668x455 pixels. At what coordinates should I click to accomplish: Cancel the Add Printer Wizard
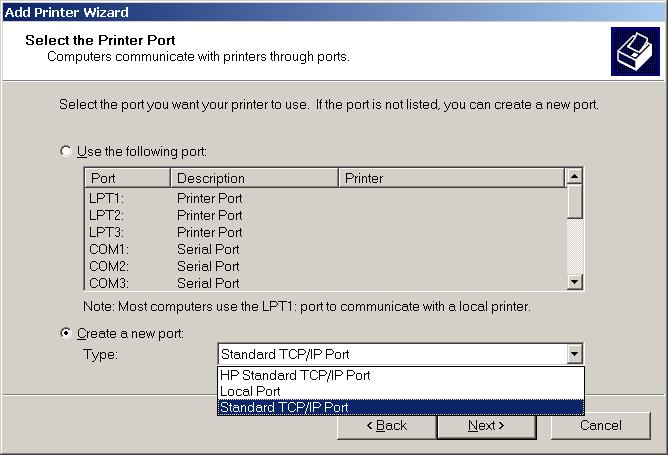[x=600, y=425]
